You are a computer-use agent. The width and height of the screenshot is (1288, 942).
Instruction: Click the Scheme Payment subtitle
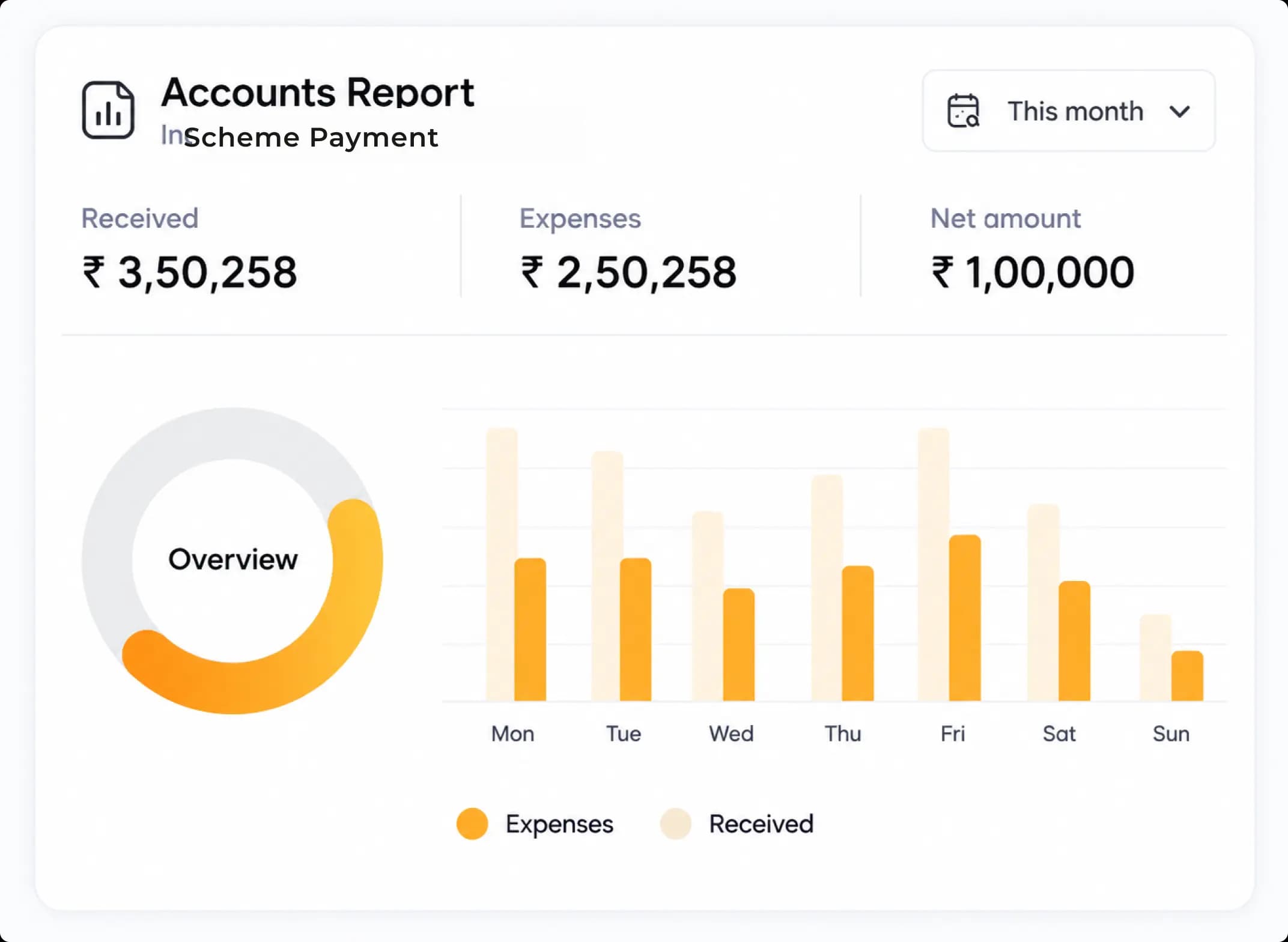(311, 138)
